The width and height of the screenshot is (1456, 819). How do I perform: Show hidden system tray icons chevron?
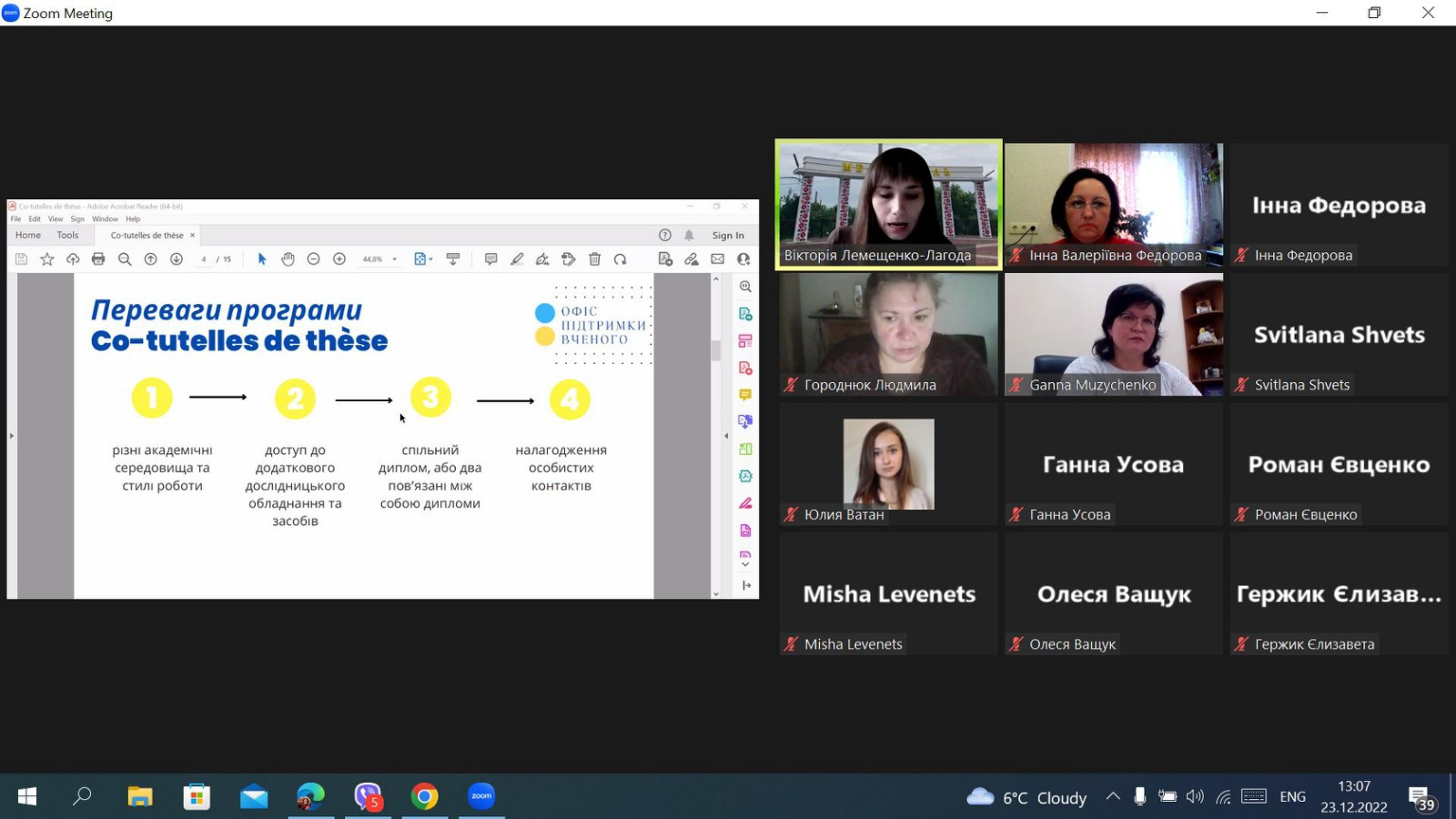tap(1113, 796)
